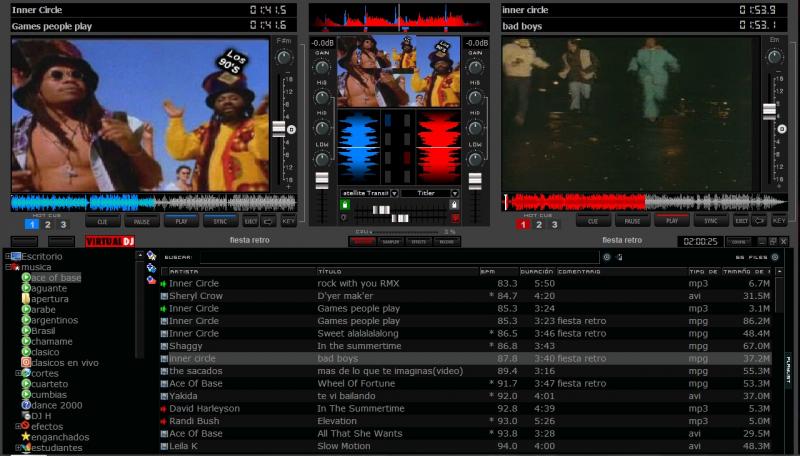Image resolution: width=800 pixels, height=456 pixels.
Task: Activate hot cue 1 on left deck
Action: click(x=32, y=224)
